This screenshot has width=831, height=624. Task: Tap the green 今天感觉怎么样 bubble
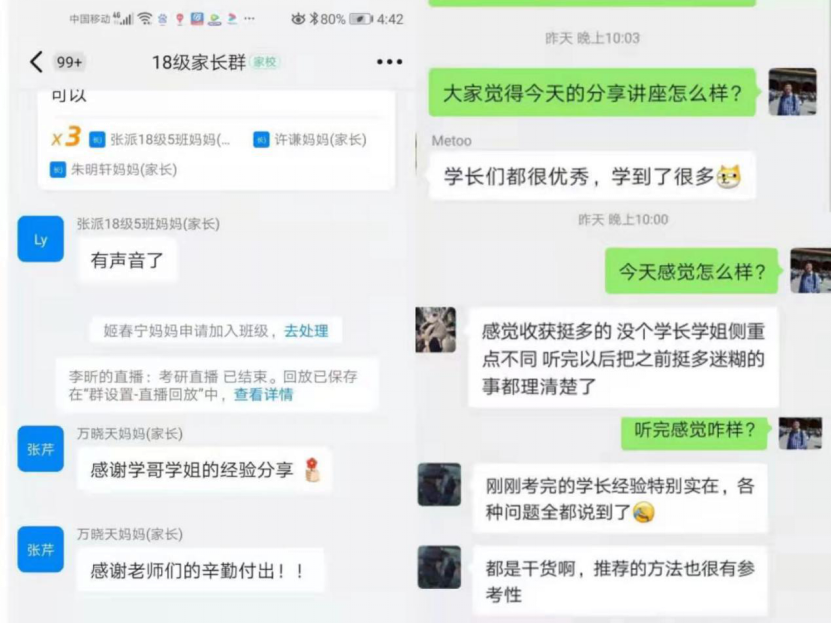click(691, 271)
